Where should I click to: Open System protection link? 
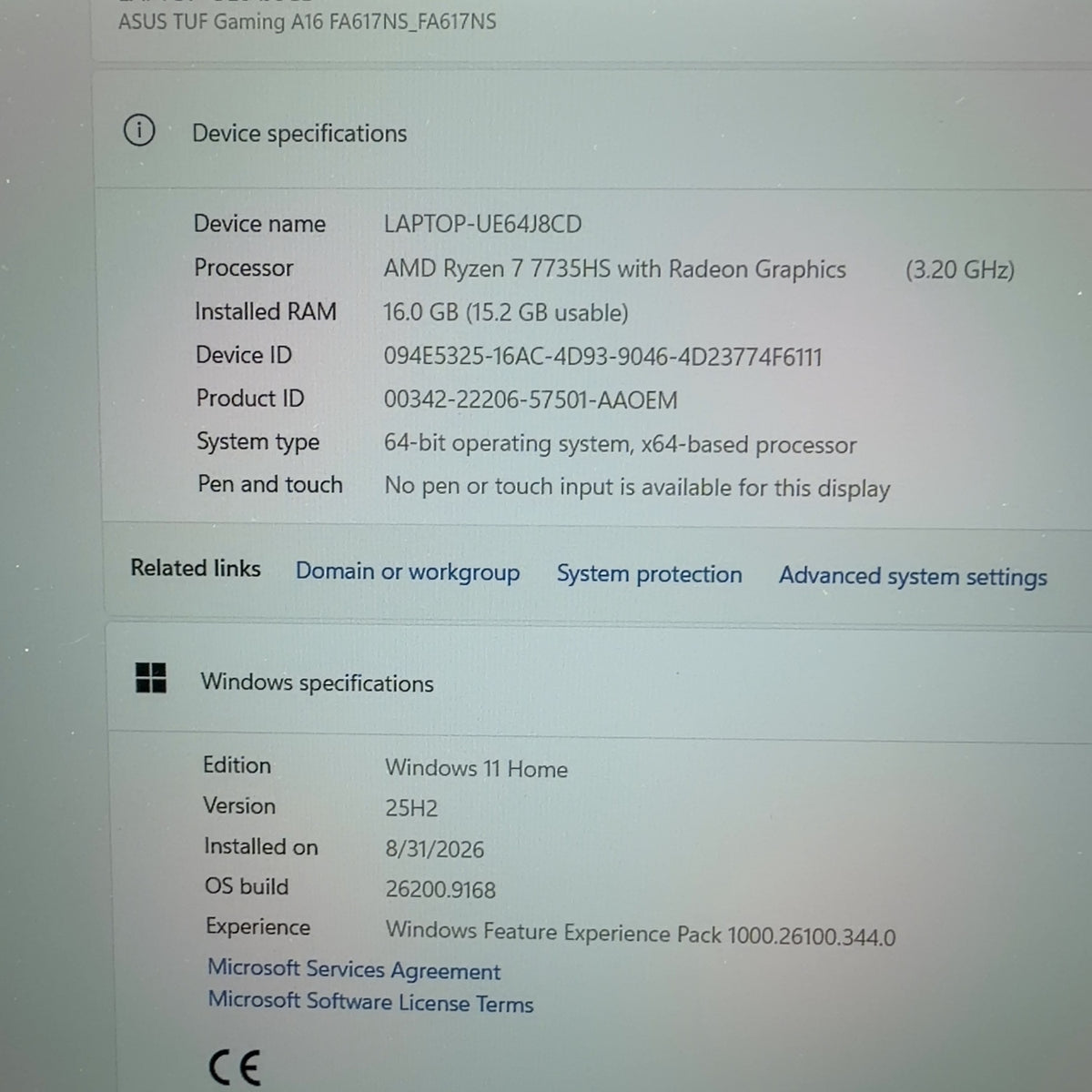(x=650, y=574)
